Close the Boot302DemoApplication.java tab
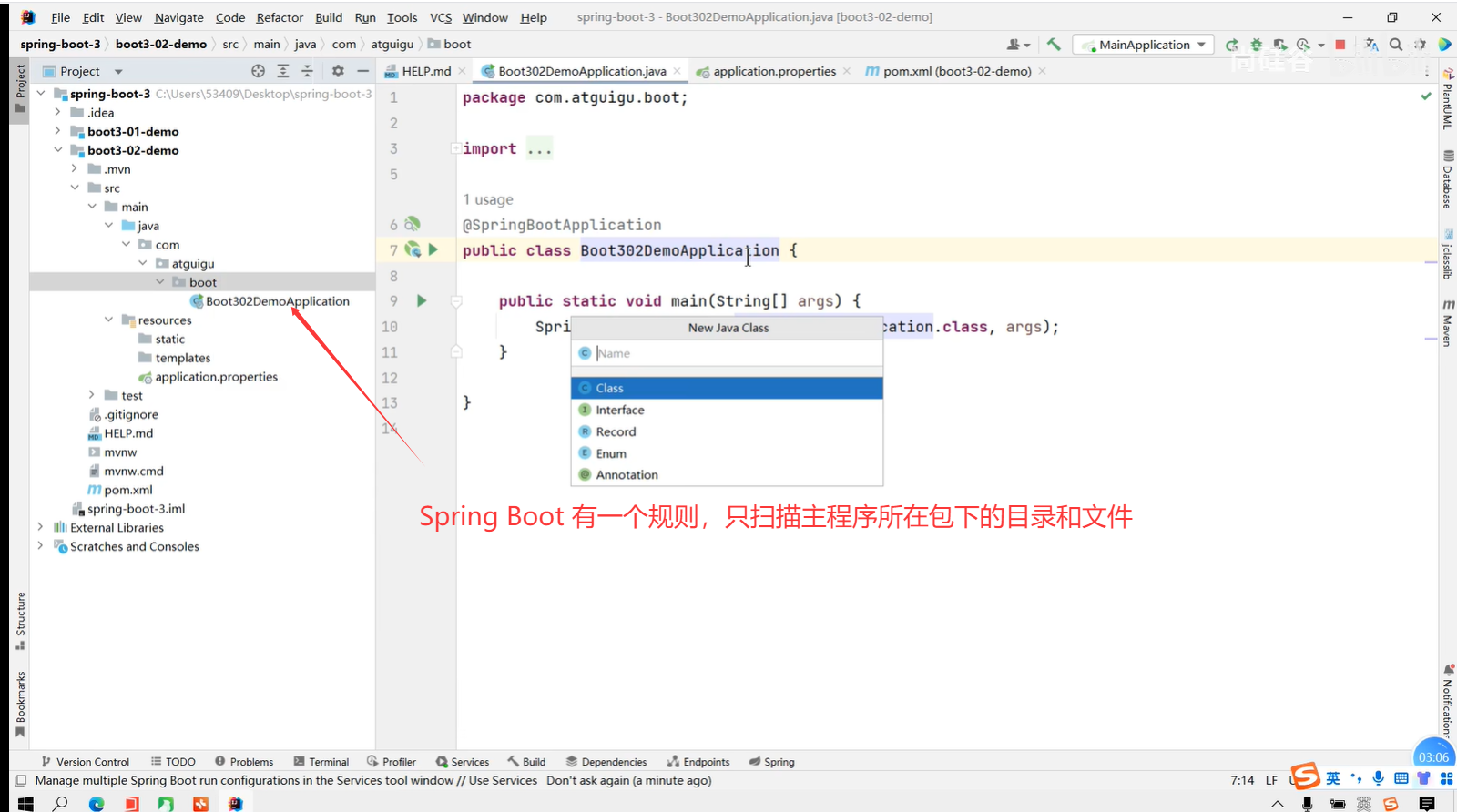Viewport: 1457px width, 812px height. click(678, 71)
